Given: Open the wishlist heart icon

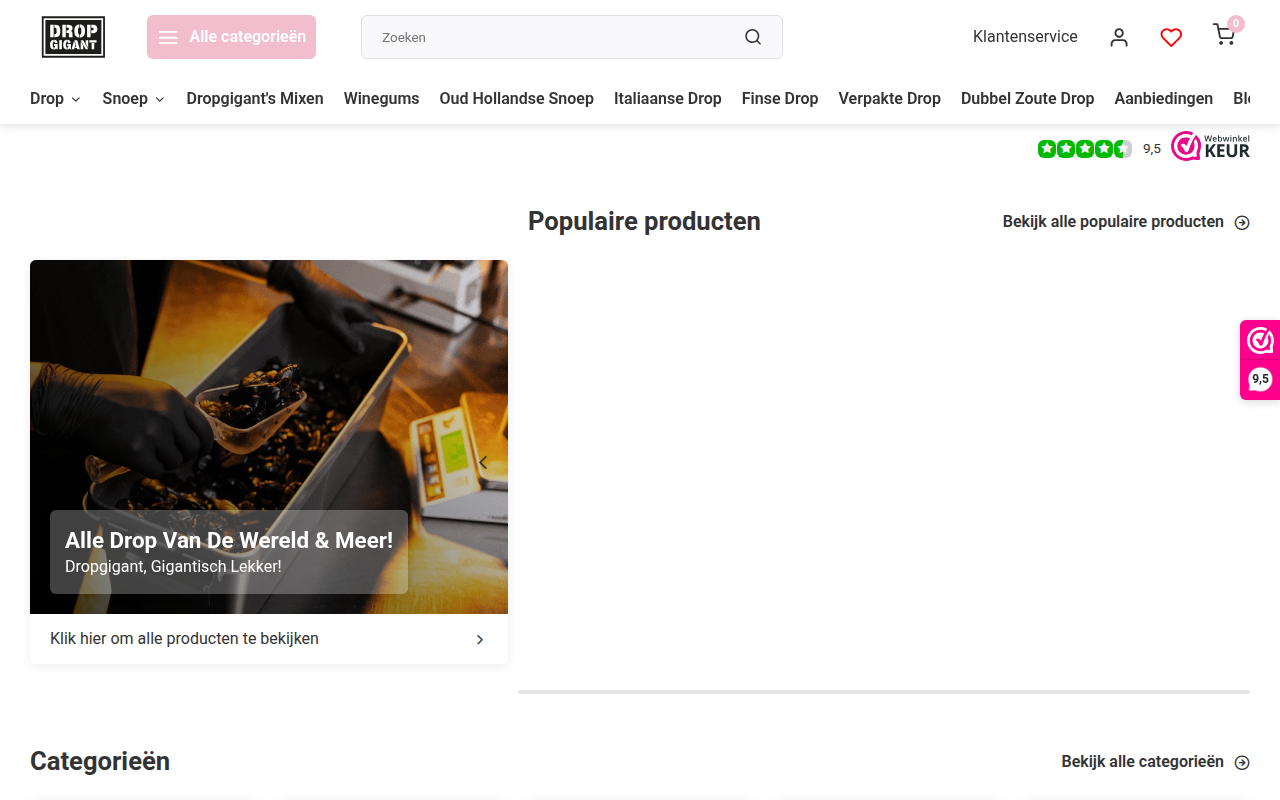Looking at the screenshot, I should coord(1171,37).
